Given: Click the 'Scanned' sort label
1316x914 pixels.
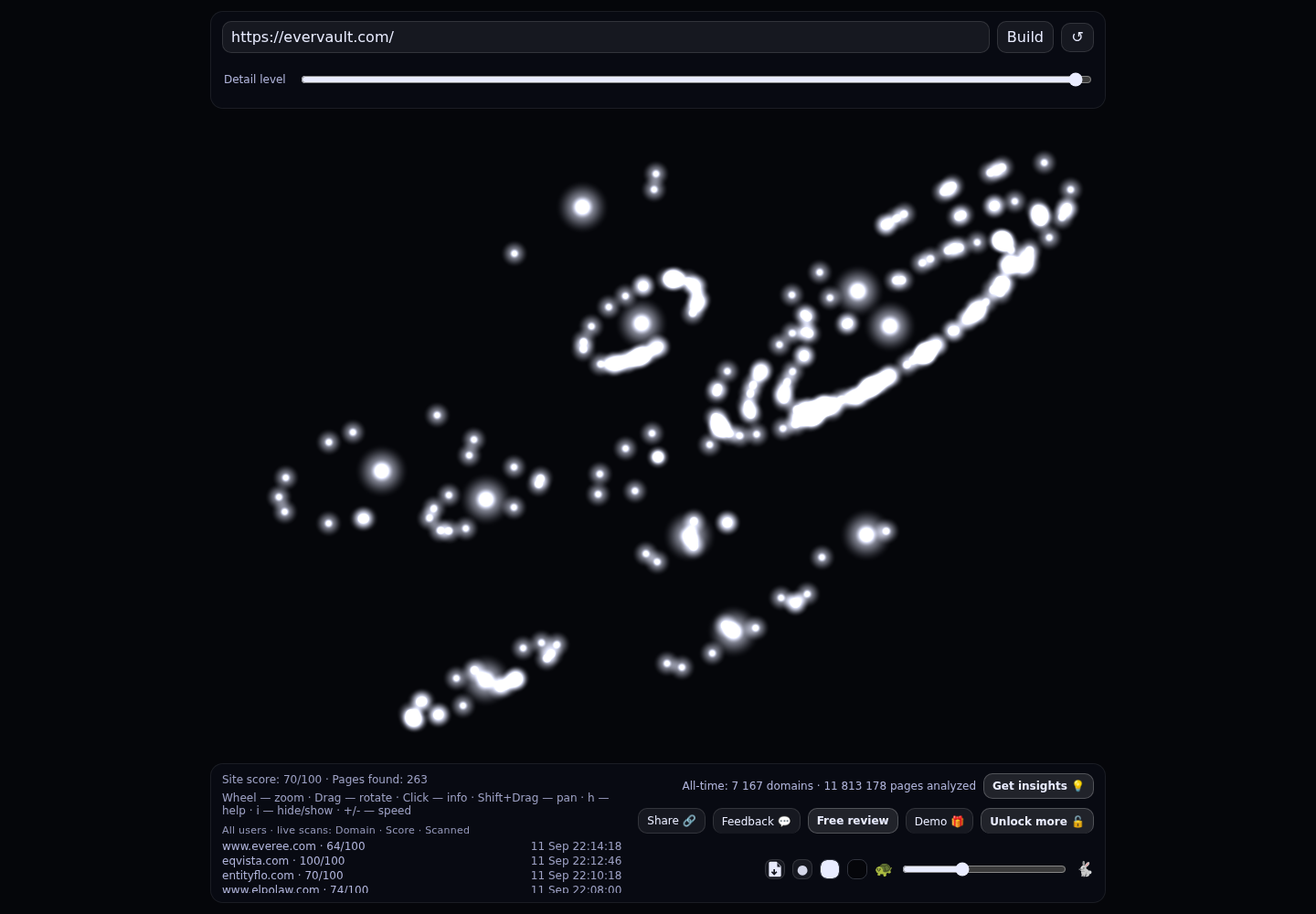Looking at the screenshot, I should tap(447, 830).
